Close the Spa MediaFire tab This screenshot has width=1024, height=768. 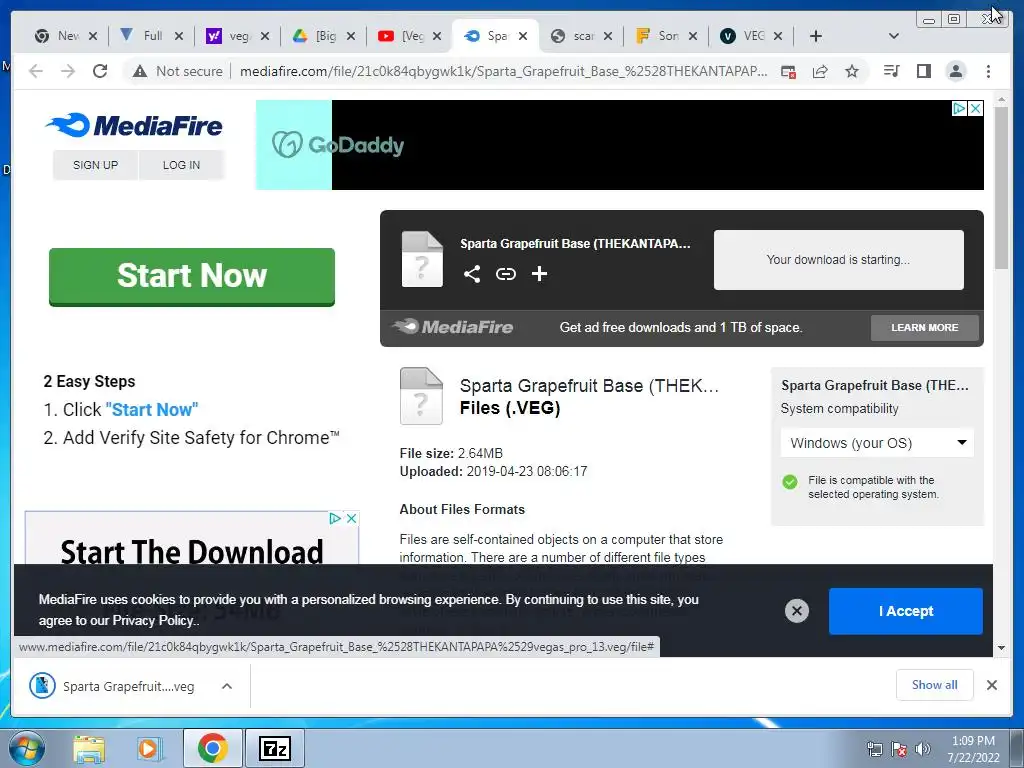tap(522, 36)
